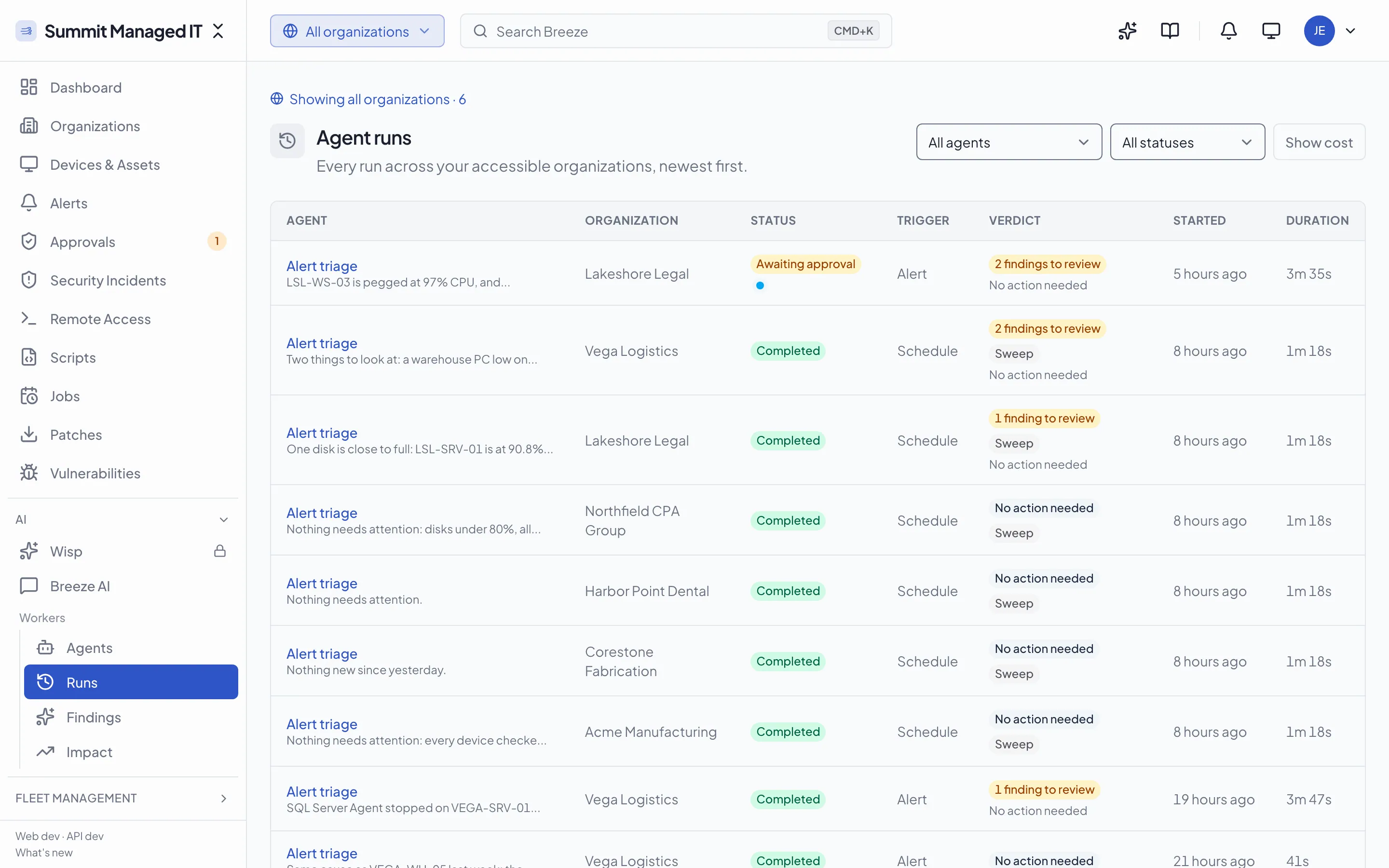Collapse sidebar with the X icon beside Summit Managed IT
Image resolution: width=1389 pixels, height=868 pixels.
[218, 31]
